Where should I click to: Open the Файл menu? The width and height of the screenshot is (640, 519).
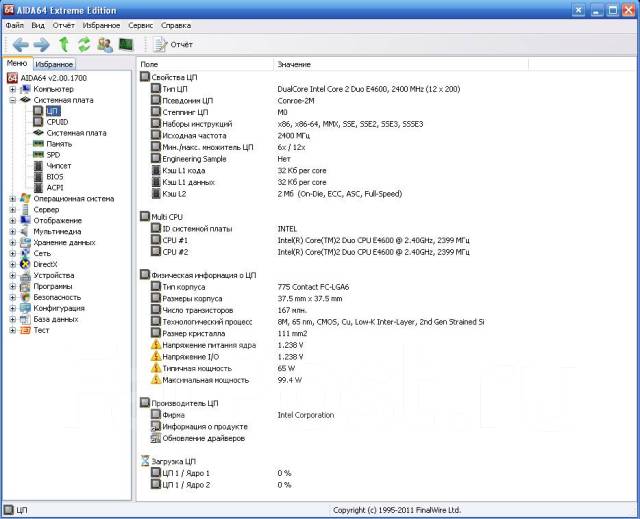pos(15,24)
